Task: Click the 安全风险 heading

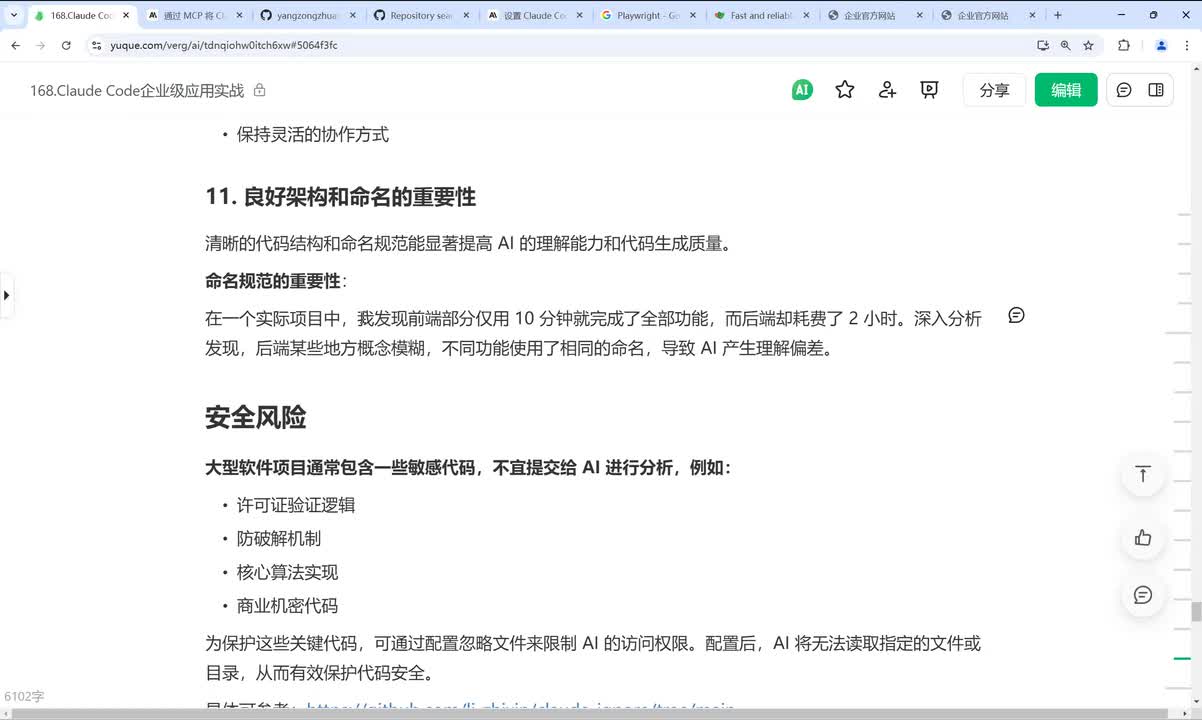Action: point(255,418)
